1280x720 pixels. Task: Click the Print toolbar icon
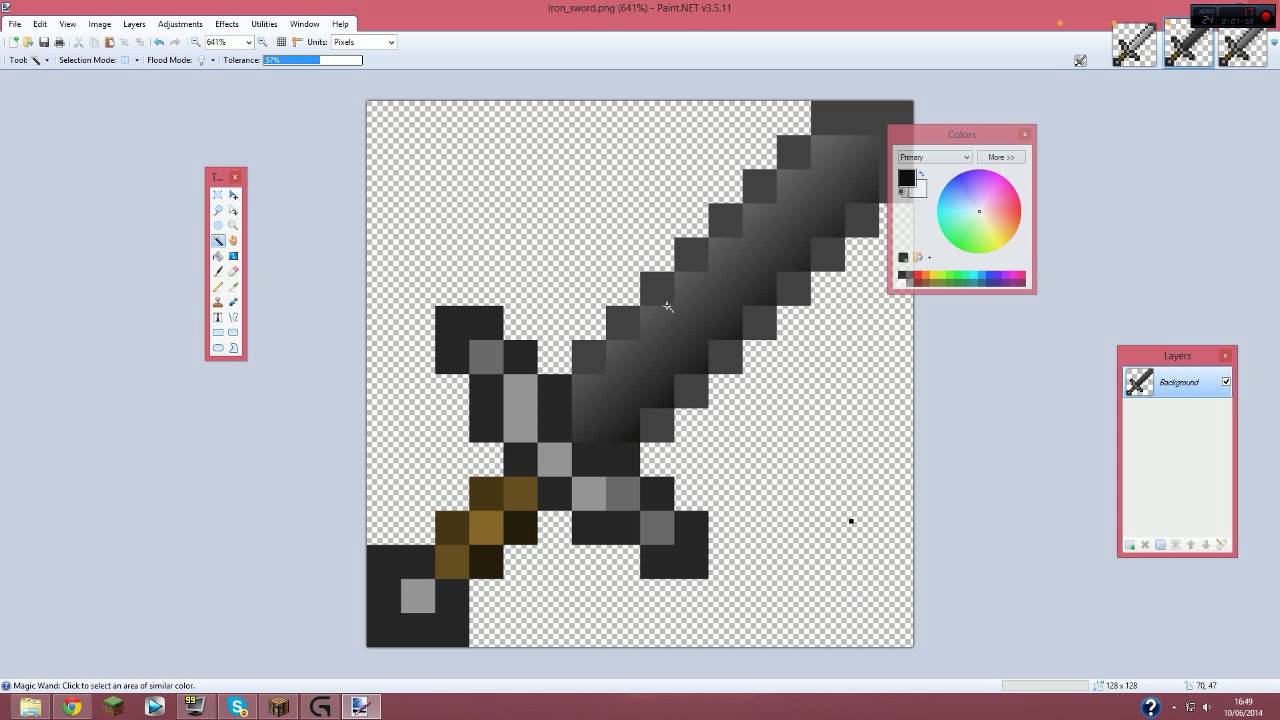point(59,42)
